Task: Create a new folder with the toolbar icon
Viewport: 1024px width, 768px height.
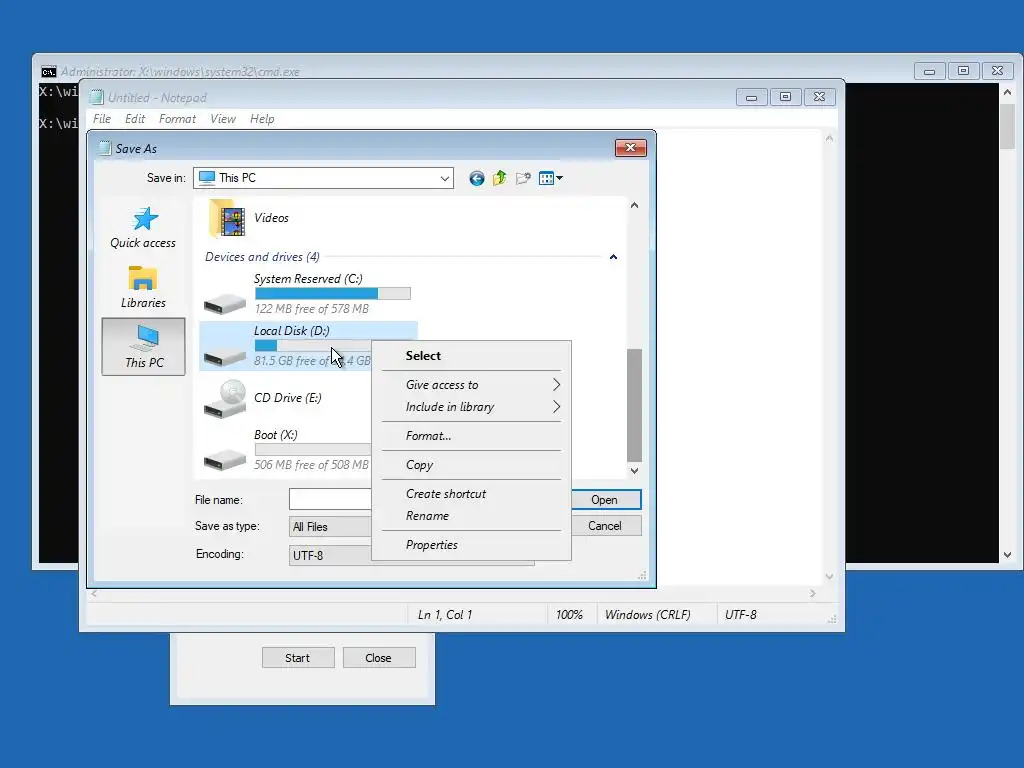Action: pos(522,178)
